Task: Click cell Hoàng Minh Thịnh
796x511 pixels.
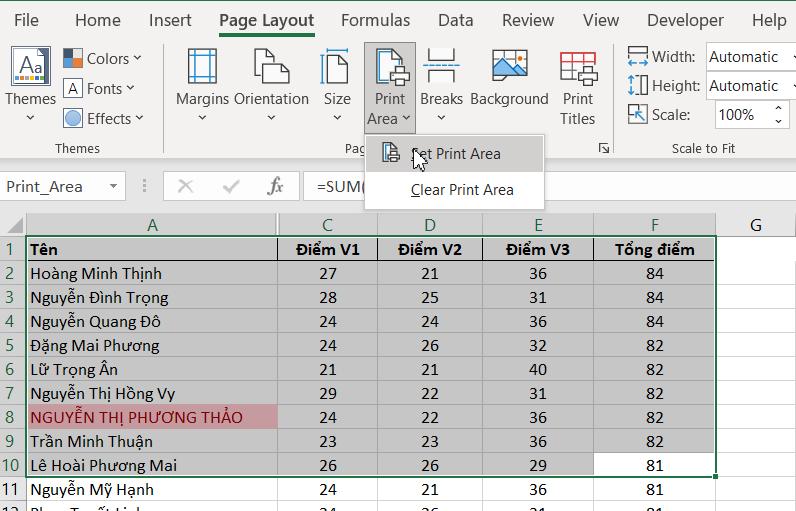Action: (152, 274)
